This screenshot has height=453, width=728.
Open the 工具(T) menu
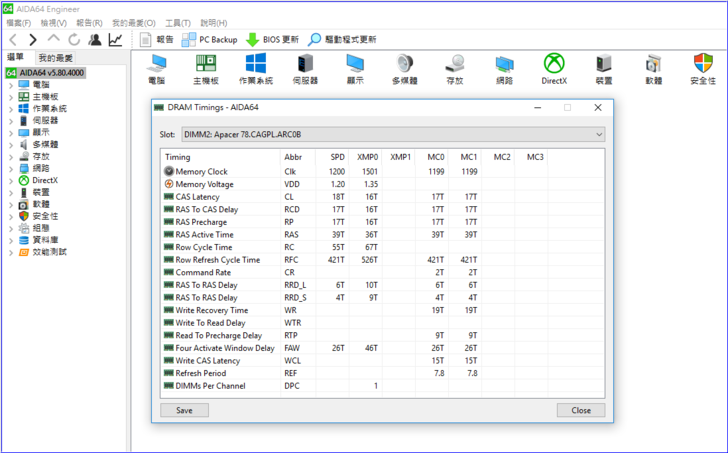[178, 22]
